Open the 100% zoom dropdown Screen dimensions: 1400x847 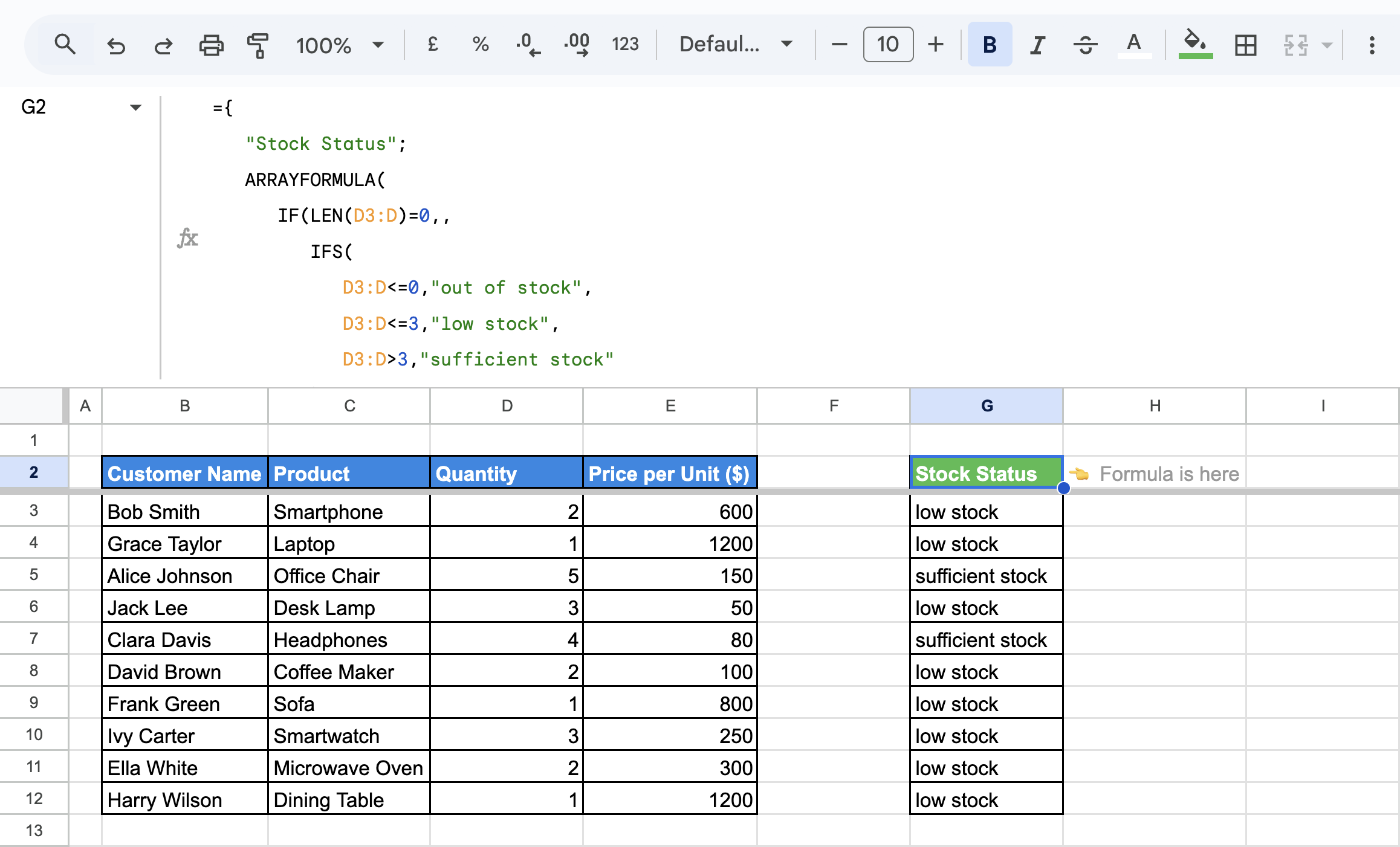[339, 44]
